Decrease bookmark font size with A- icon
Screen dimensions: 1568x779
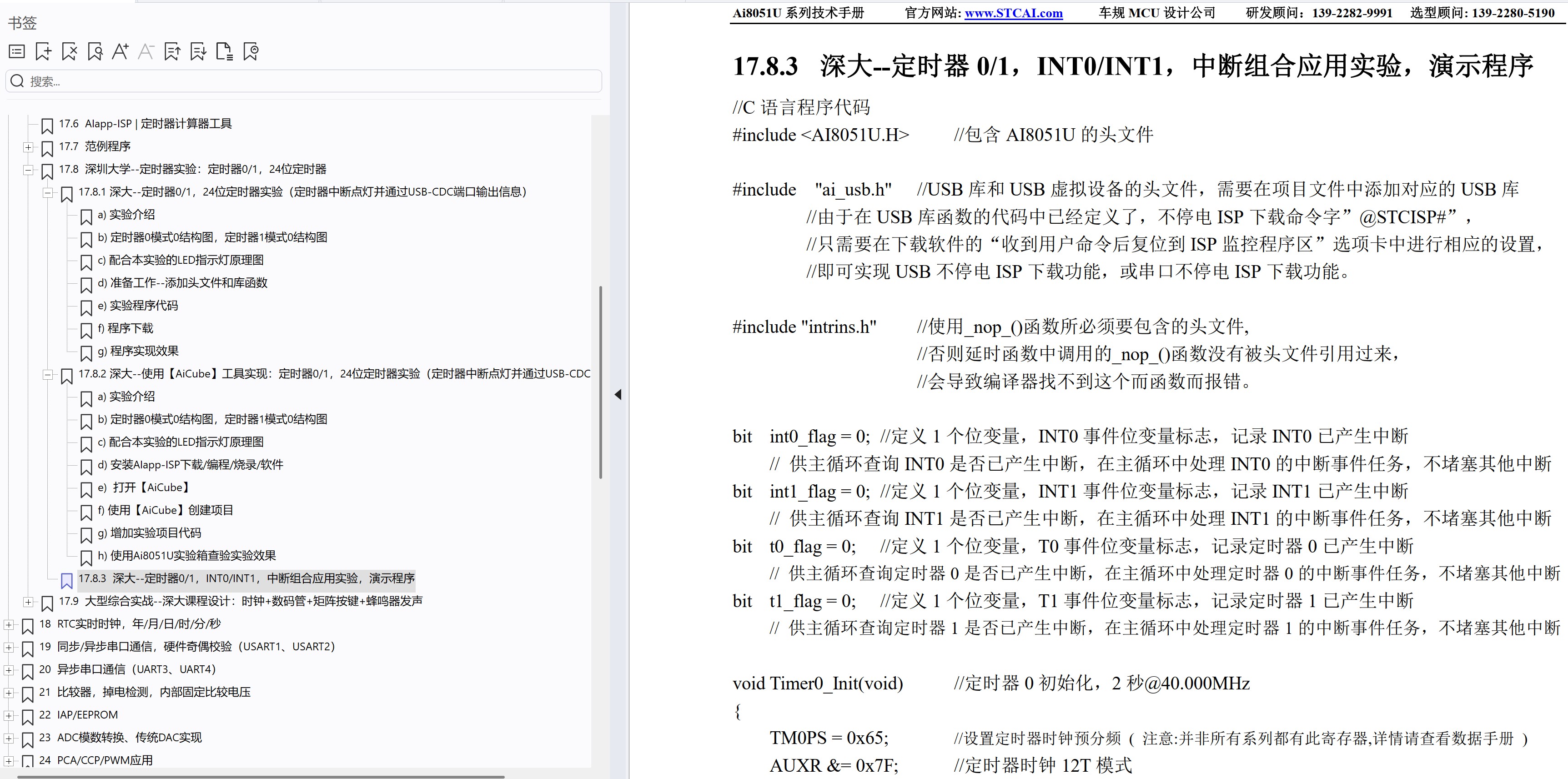click(146, 52)
